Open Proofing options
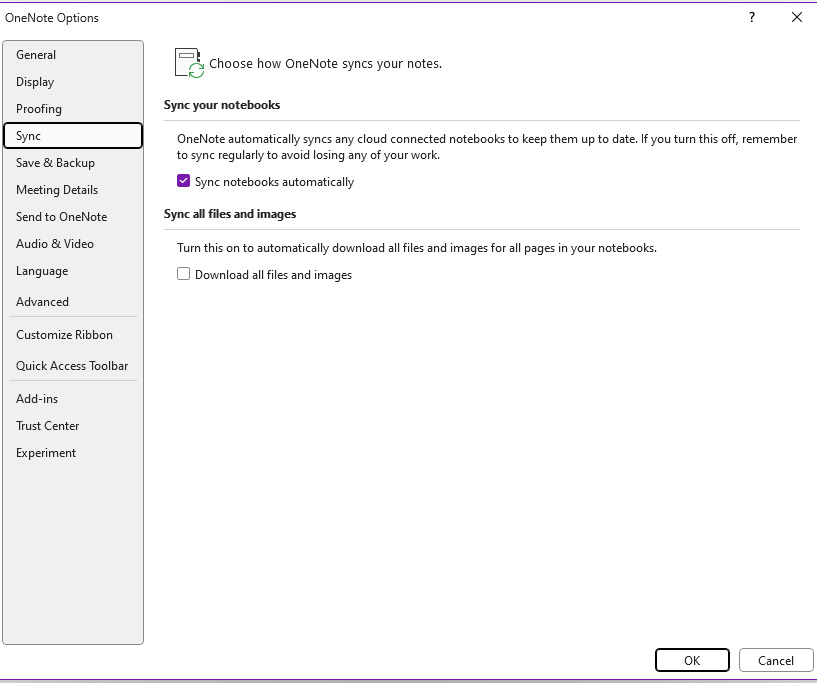The height and width of the screenshot is (683, 817). click(x=72, y=109)
